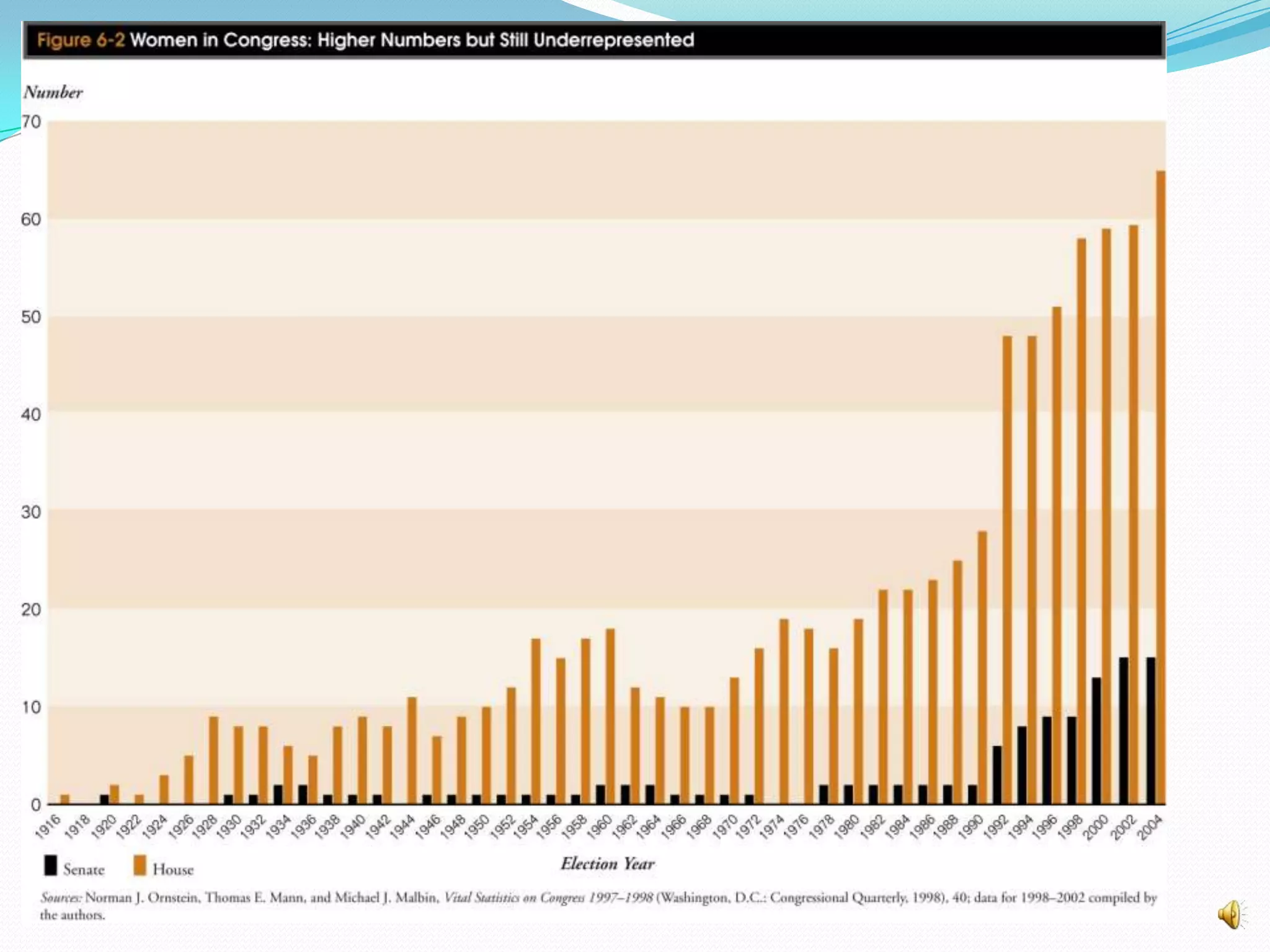Select the House legend label
Image resolution: width=1270 pixels, height=952 pixels.
coord(173,870)
